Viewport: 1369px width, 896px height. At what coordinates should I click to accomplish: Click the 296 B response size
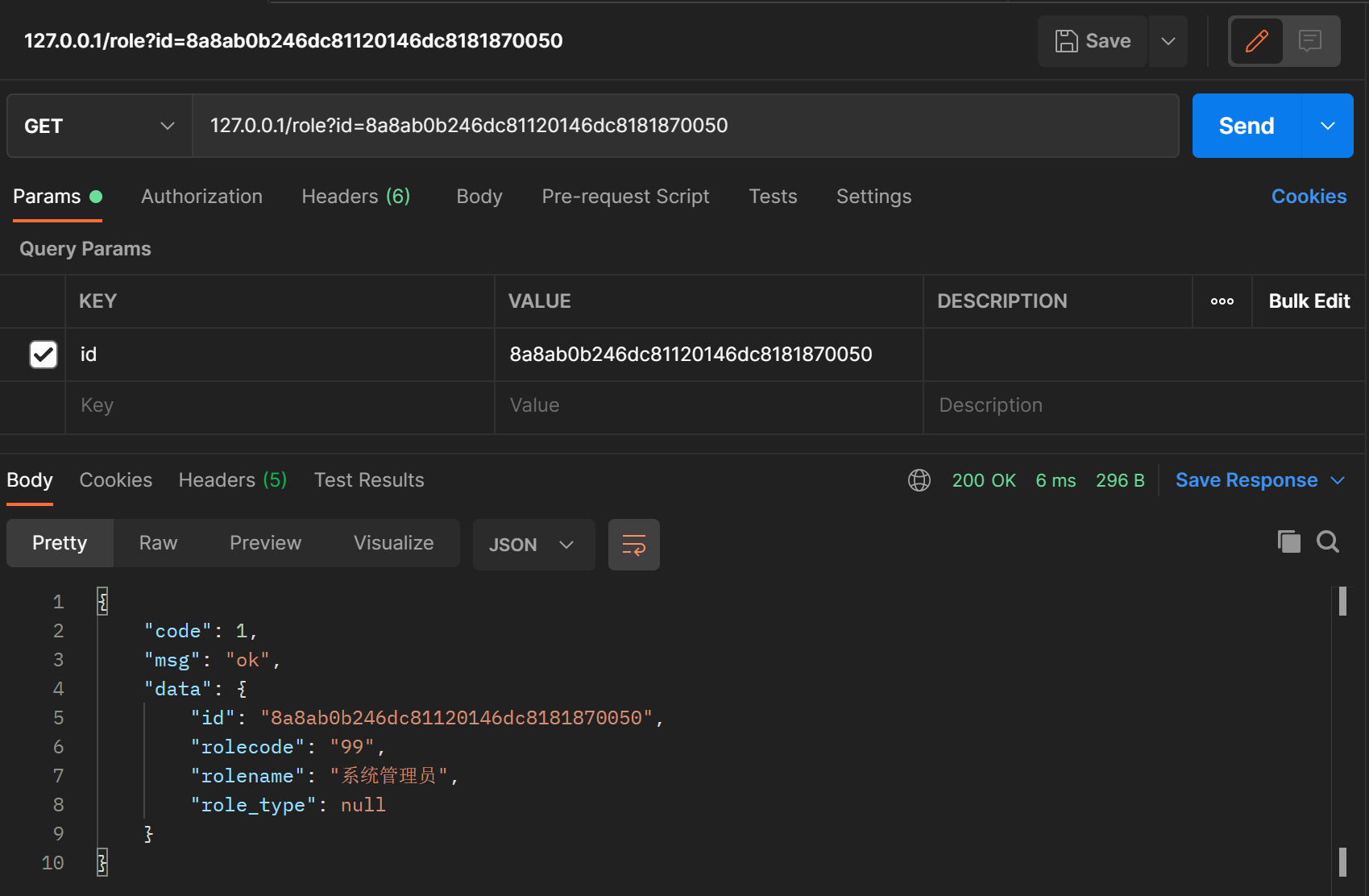(1120, 480)
